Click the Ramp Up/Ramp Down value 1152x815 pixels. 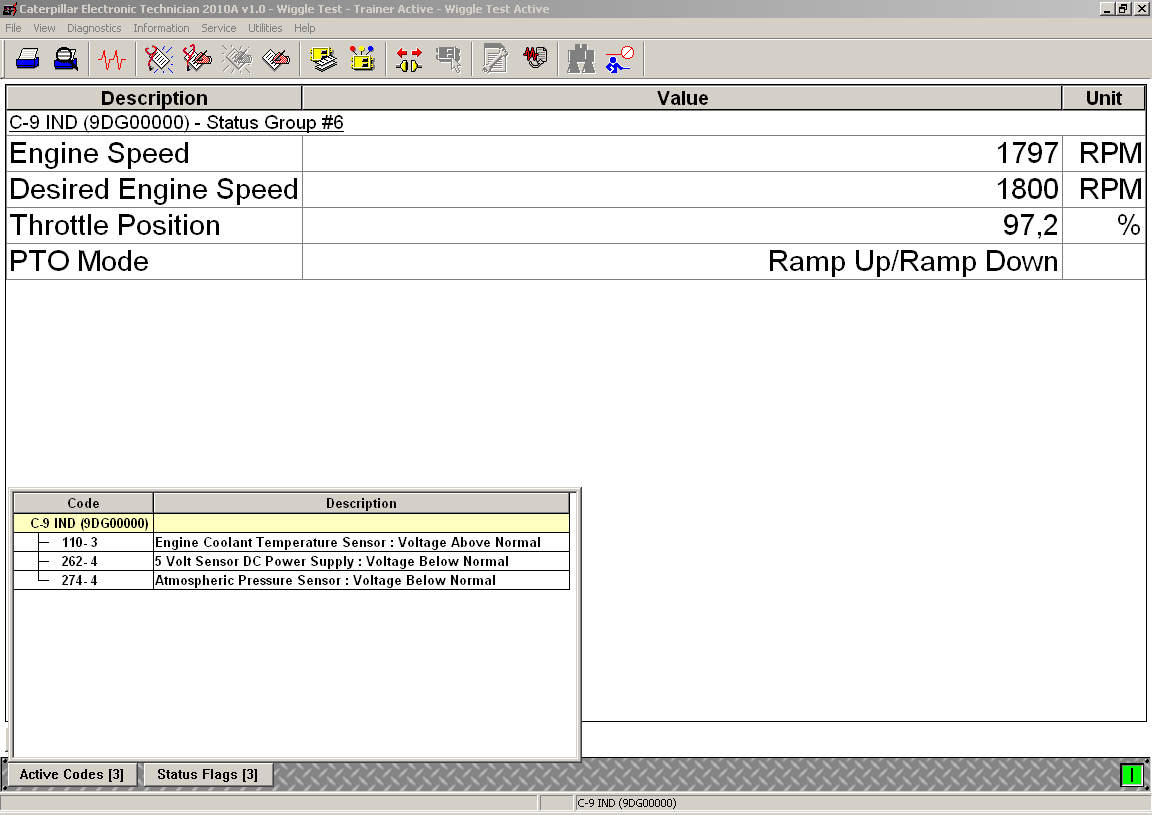913,262
